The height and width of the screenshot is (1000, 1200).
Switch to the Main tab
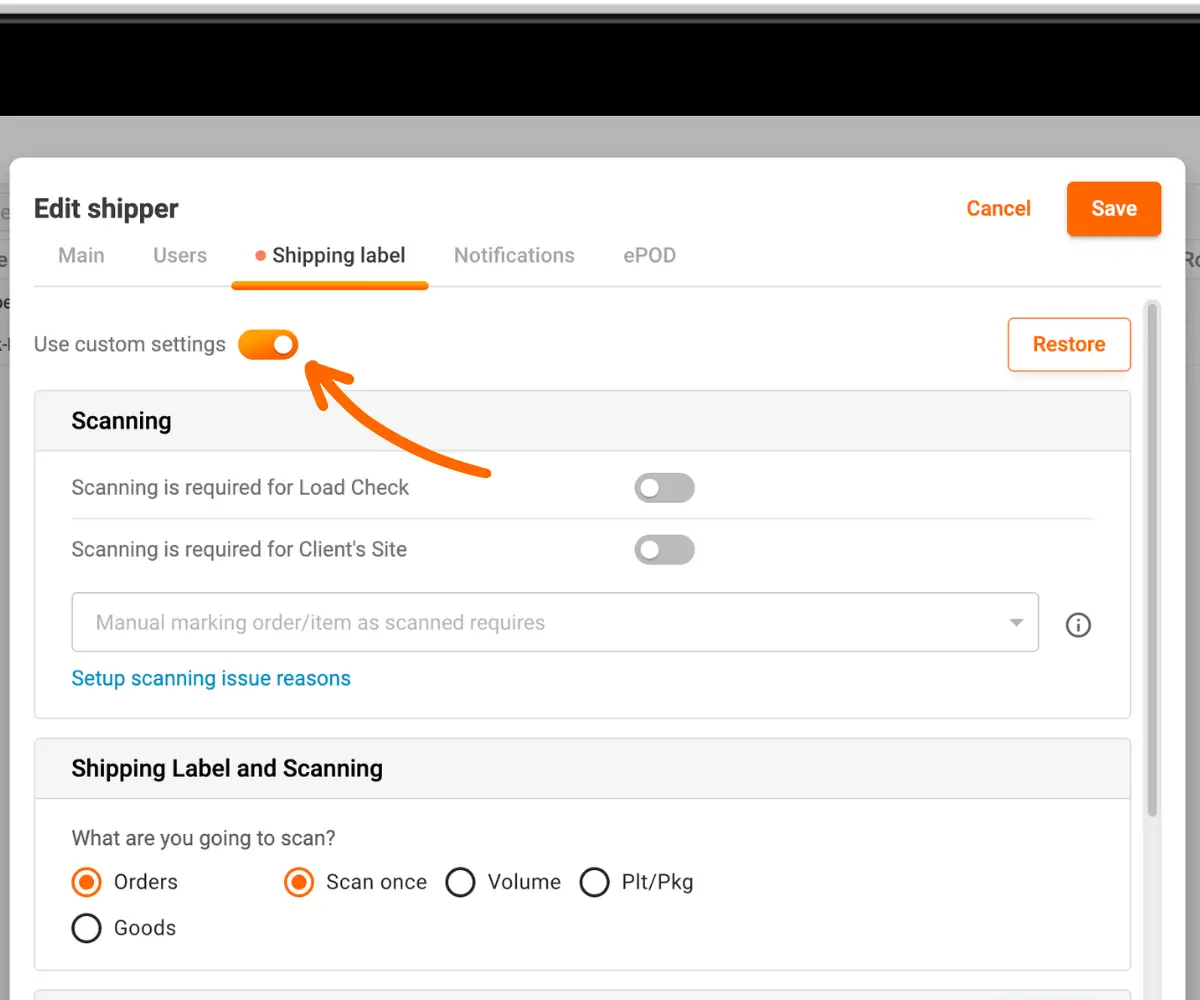(81, 255)
